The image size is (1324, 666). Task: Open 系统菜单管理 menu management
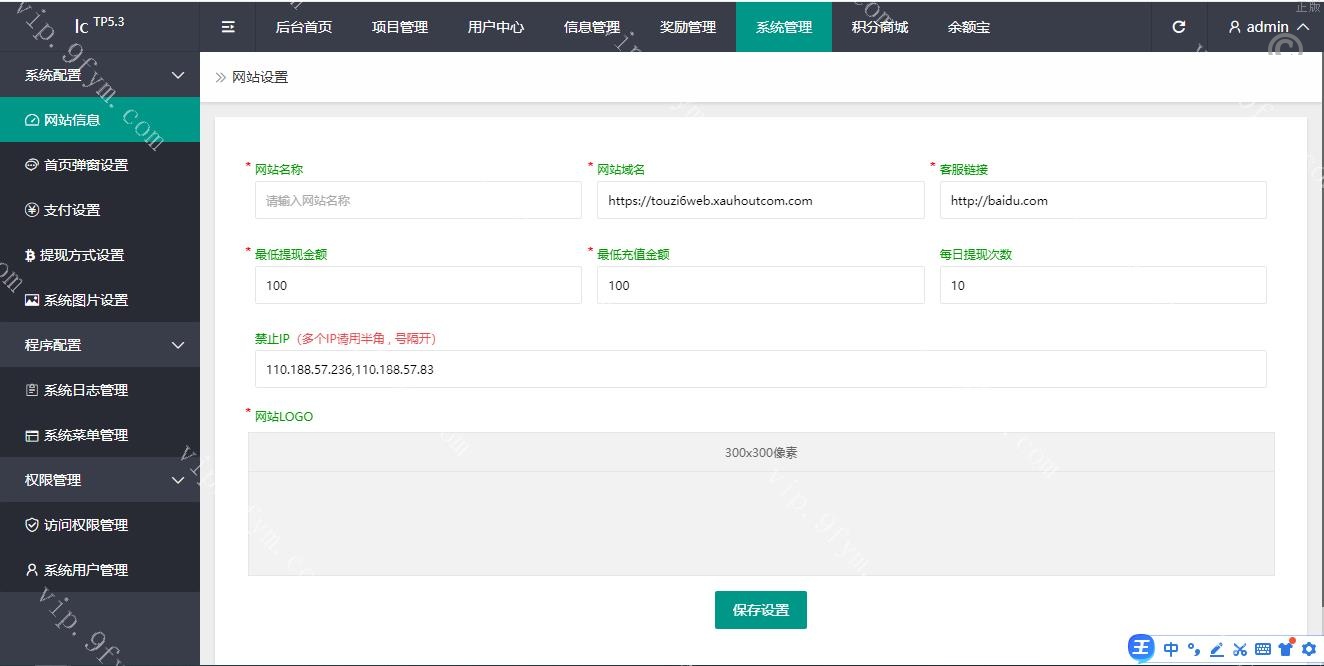point(86,435)
